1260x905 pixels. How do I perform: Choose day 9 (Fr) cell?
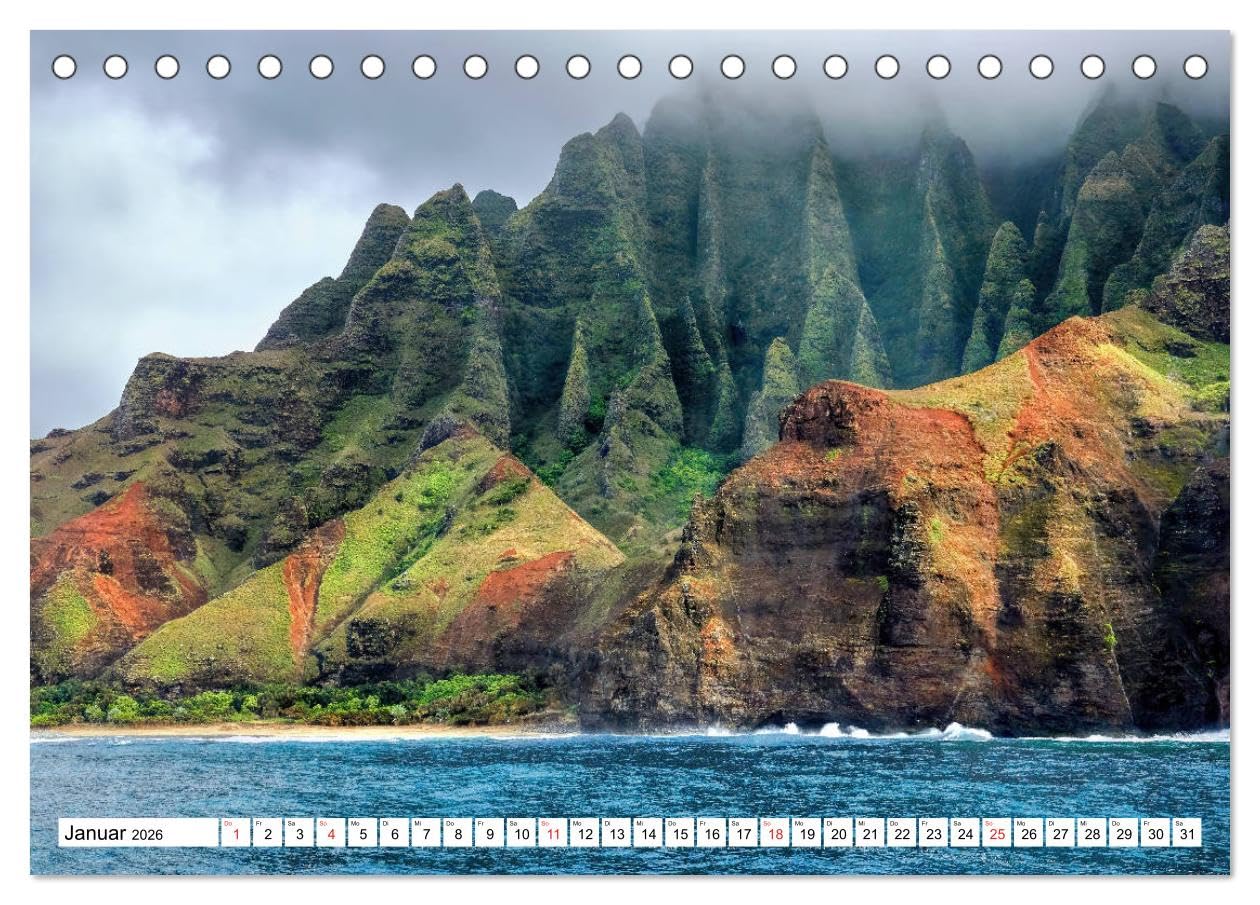(489, 833)
